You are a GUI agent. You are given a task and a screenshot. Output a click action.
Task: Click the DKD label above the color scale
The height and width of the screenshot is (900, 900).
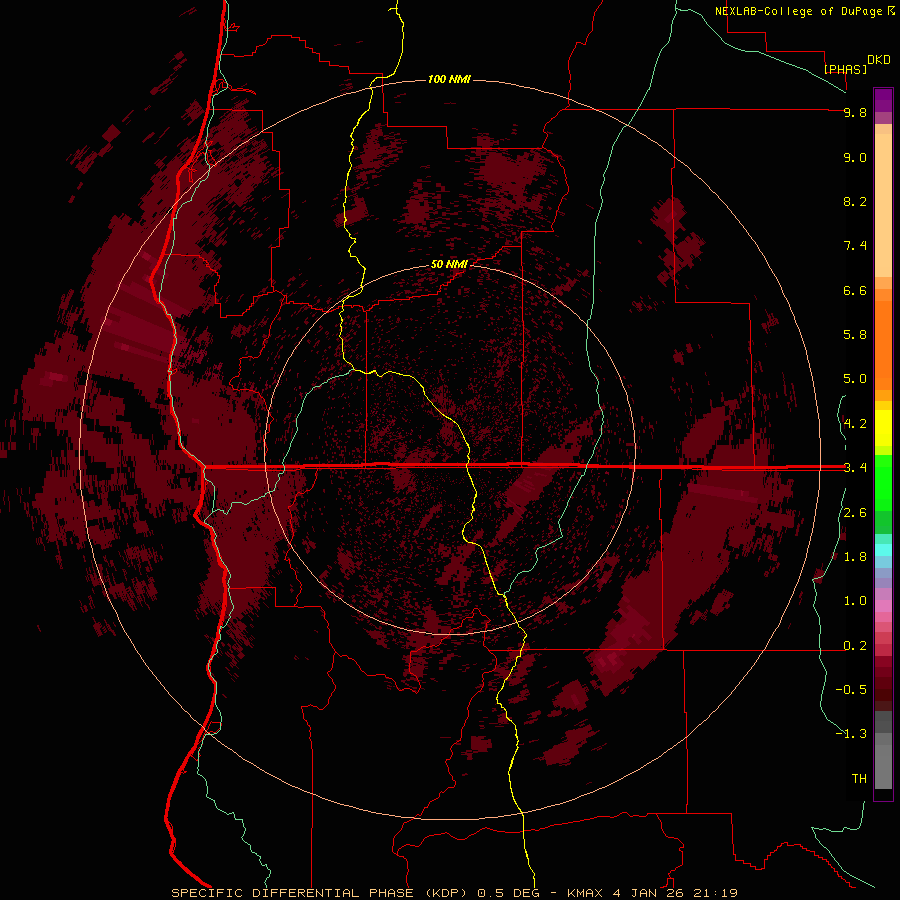tap(879, 60)
